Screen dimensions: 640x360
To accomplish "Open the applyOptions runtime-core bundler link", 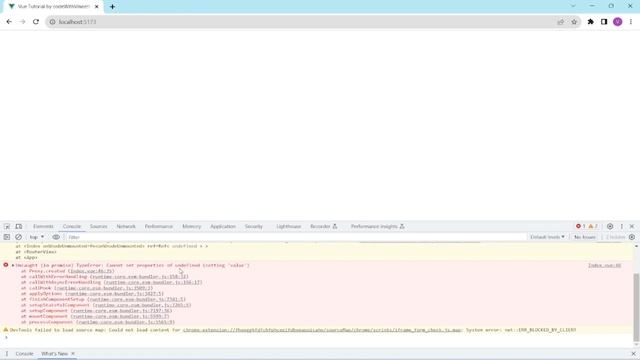I will point(114,294).
